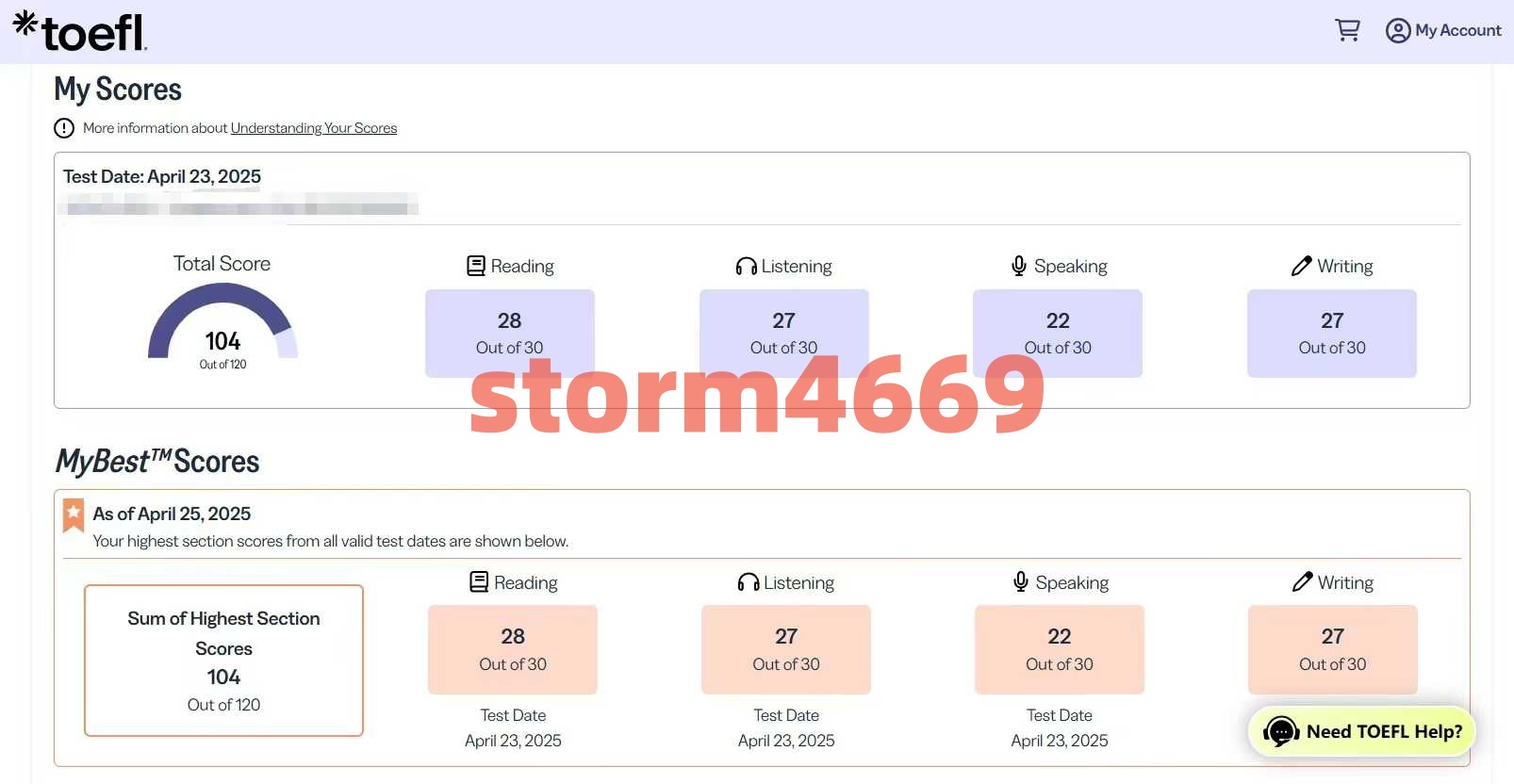Select the MyBest Reading 28 score box
The width and height of the screenshot is (1514, 784).
click(x=513, y=650)
